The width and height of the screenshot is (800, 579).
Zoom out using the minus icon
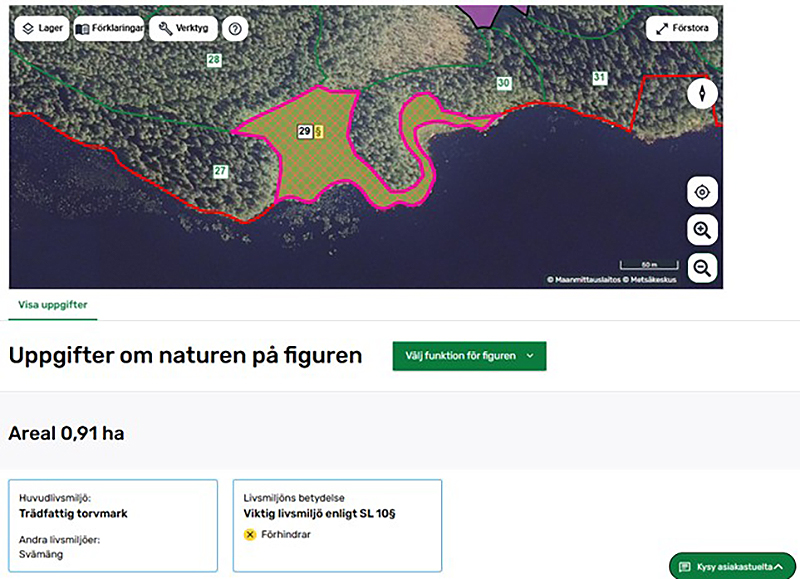(x=702, y=267)
